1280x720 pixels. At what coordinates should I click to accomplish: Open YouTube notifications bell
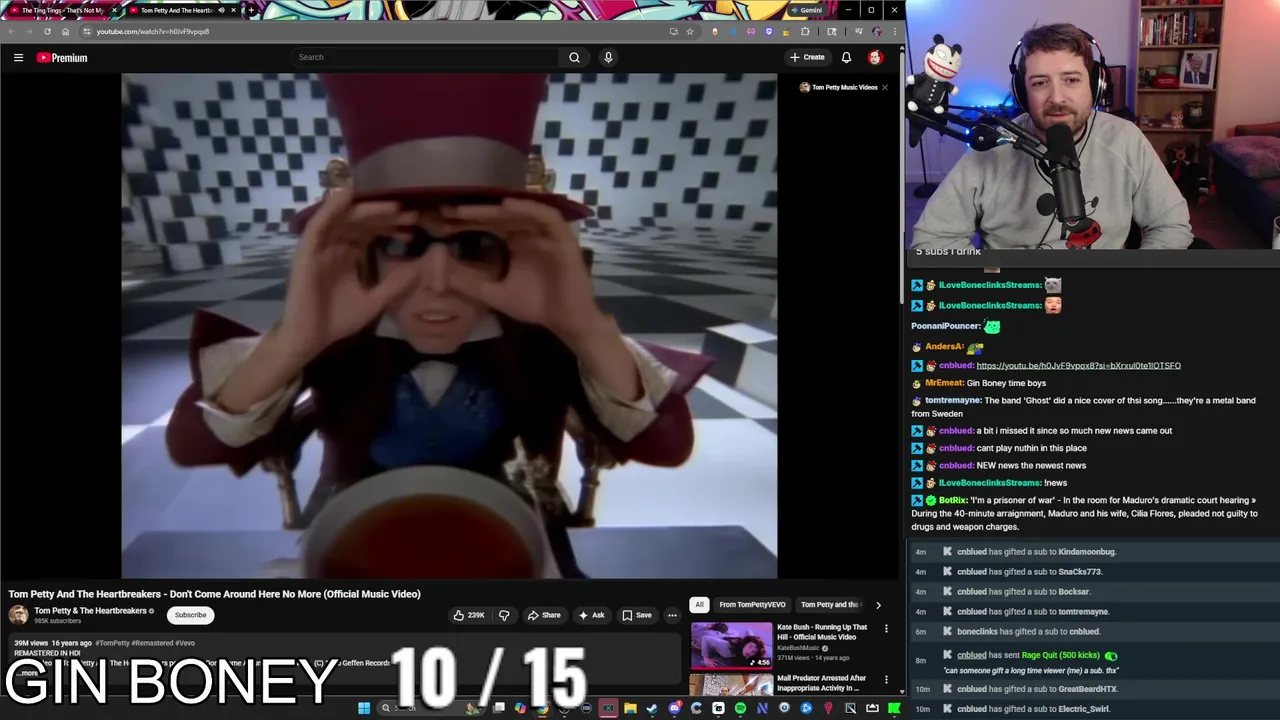click(846, 57)
